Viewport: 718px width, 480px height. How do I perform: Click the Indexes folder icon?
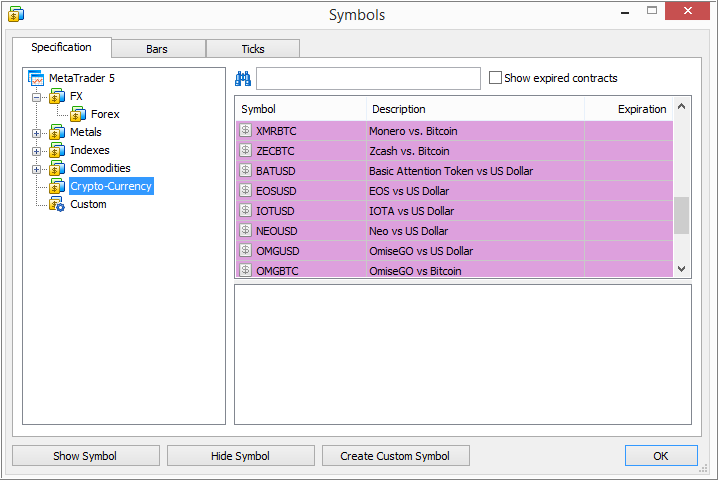[57, 150]
